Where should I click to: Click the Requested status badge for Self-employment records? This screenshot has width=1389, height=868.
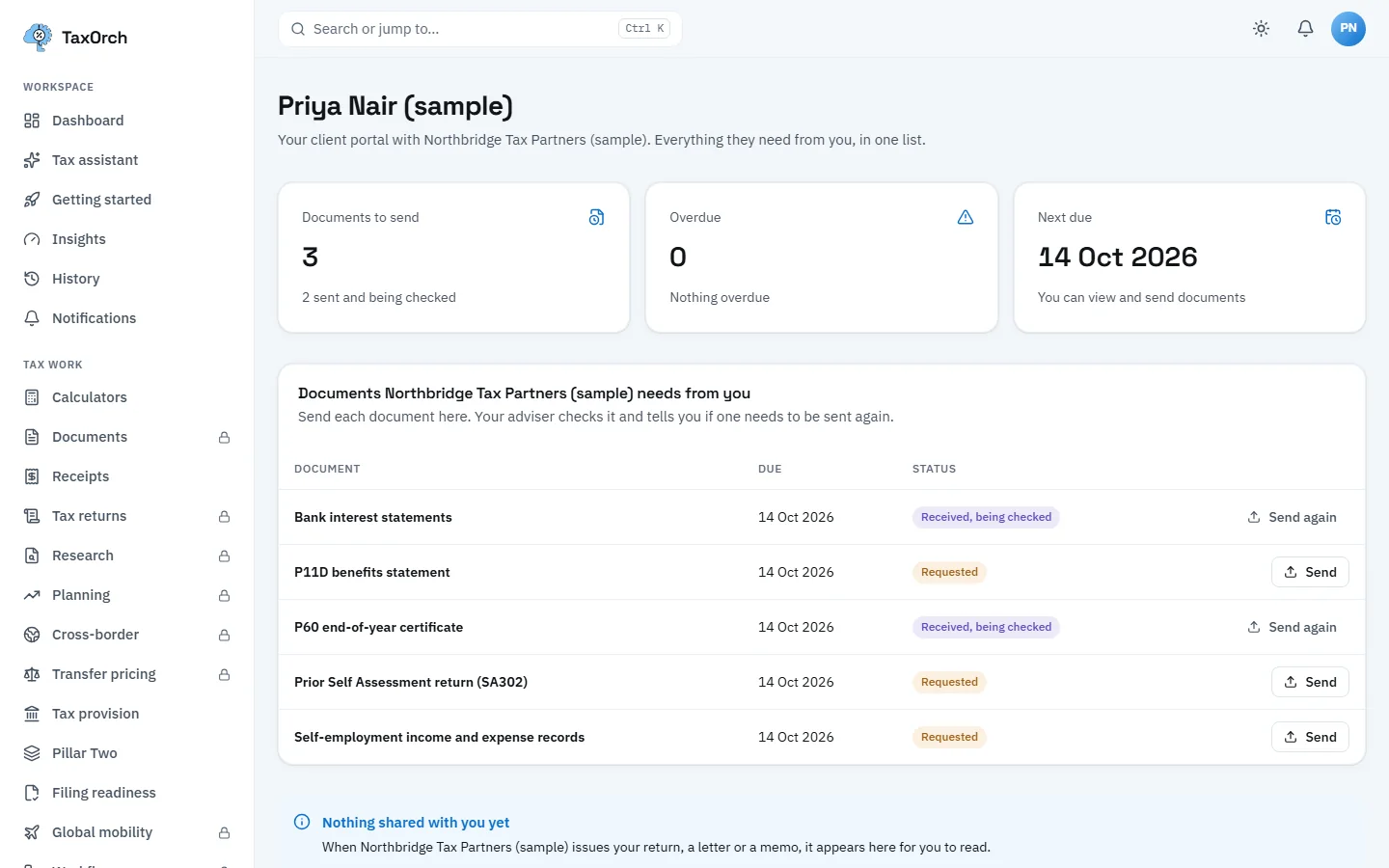[x=949, y=737]
